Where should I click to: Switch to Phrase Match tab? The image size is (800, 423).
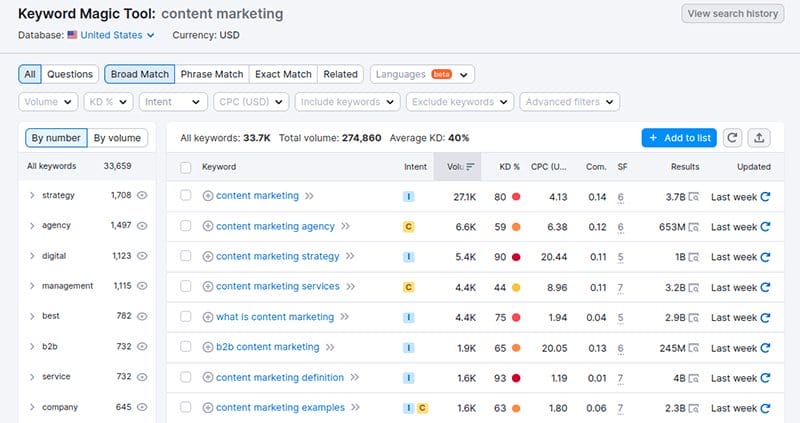[x=212, y=74]
